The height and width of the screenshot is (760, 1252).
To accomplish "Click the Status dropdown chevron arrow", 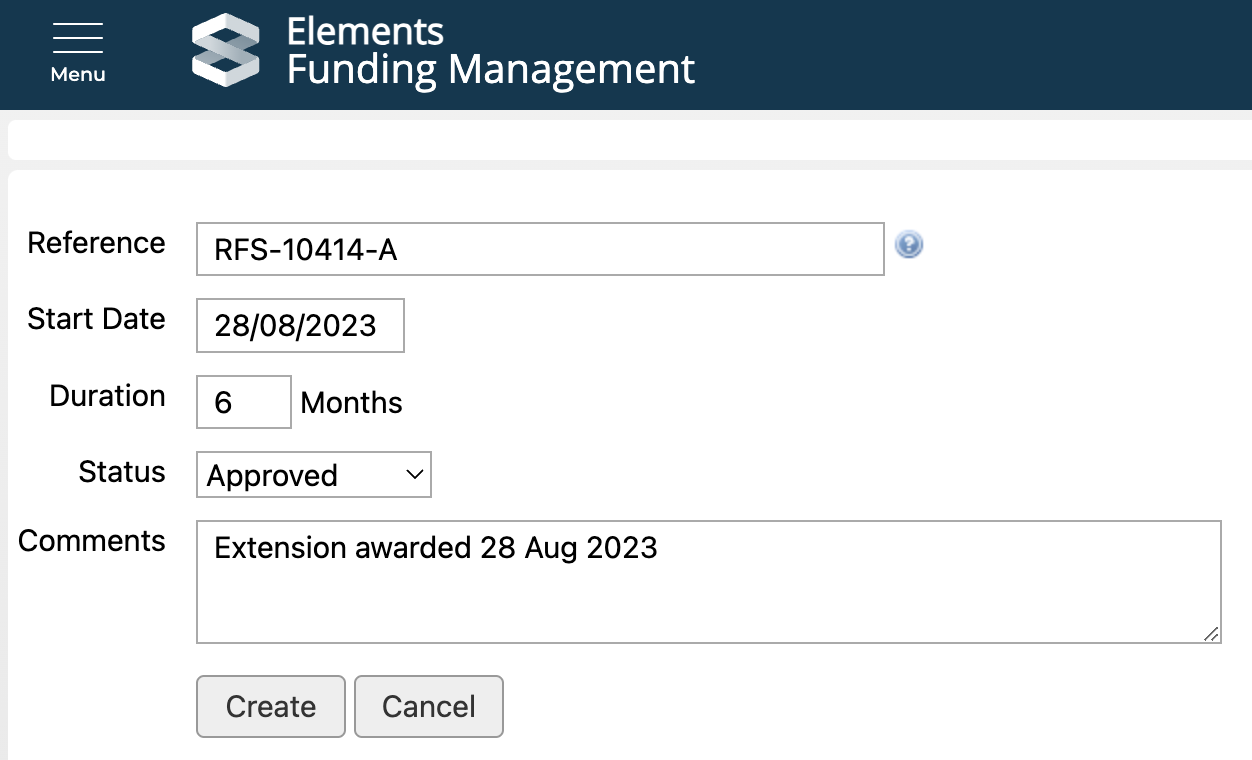I will click(415, 475).
